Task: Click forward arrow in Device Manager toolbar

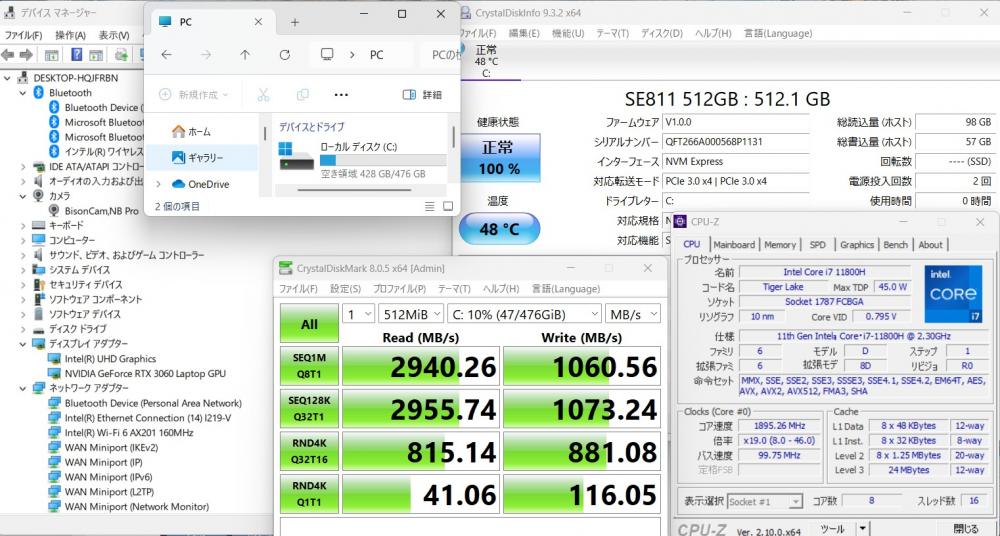Action: click(26, 55)
